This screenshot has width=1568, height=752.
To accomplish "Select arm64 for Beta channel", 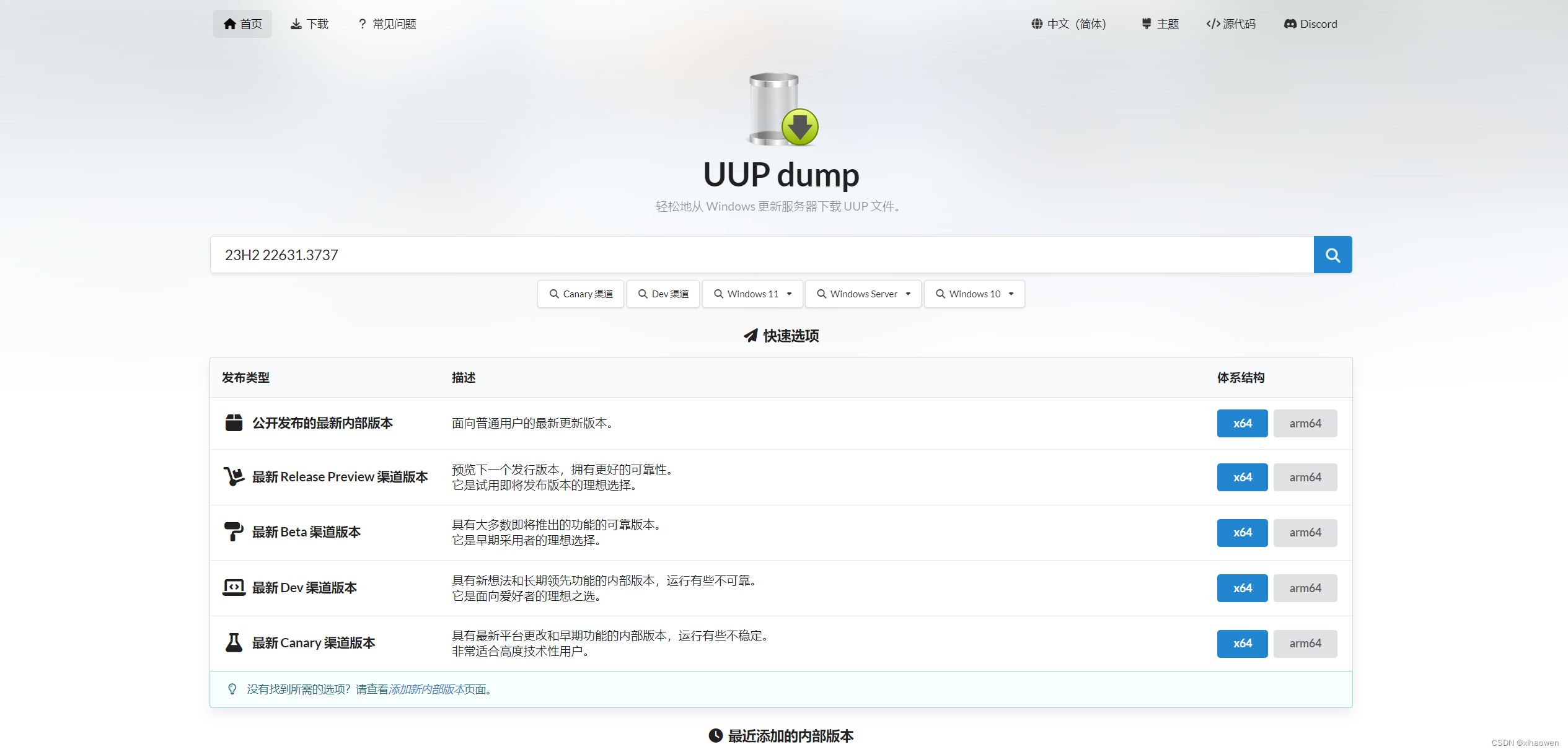I will pos(1305,532).
